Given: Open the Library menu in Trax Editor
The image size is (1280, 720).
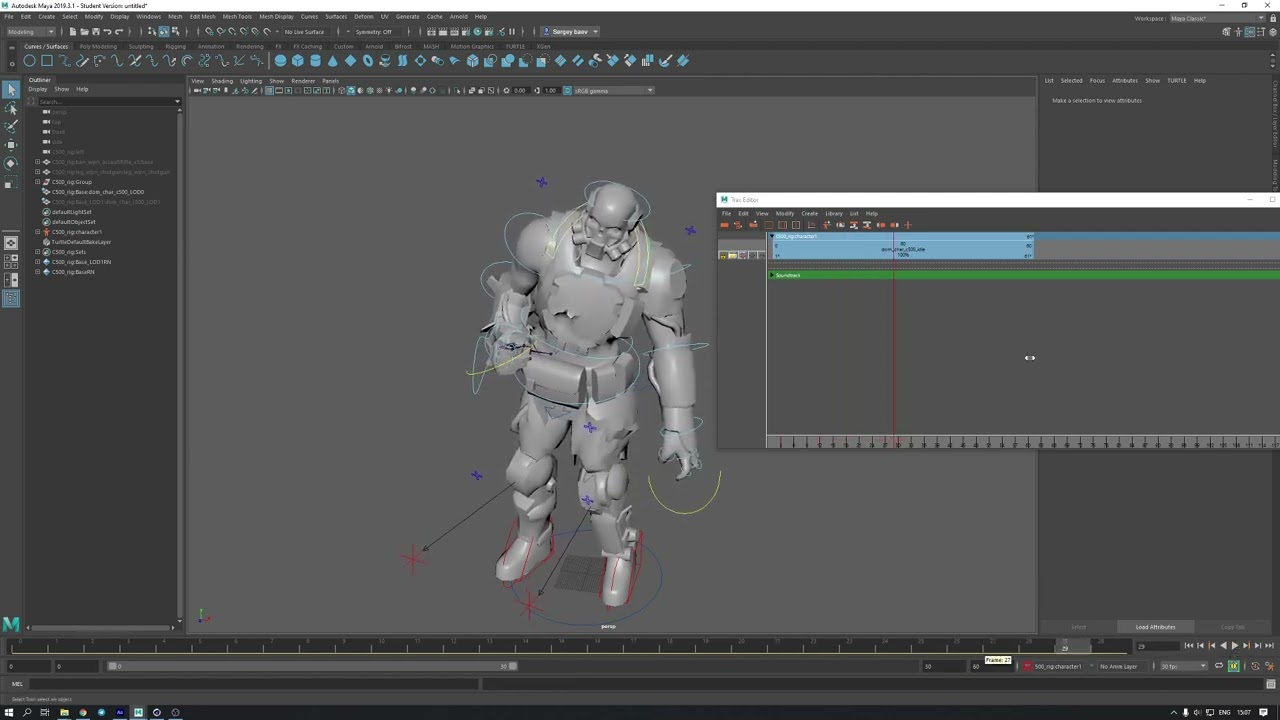Looking at the screenshot, I should pyautogui.click(x=834, y=213).
